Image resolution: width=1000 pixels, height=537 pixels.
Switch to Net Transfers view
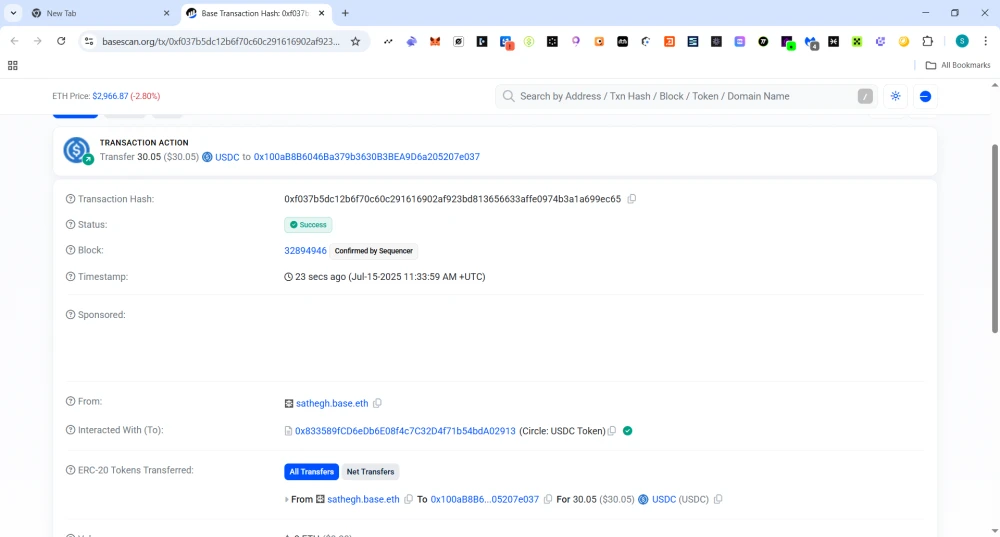(x=370, y=472)
